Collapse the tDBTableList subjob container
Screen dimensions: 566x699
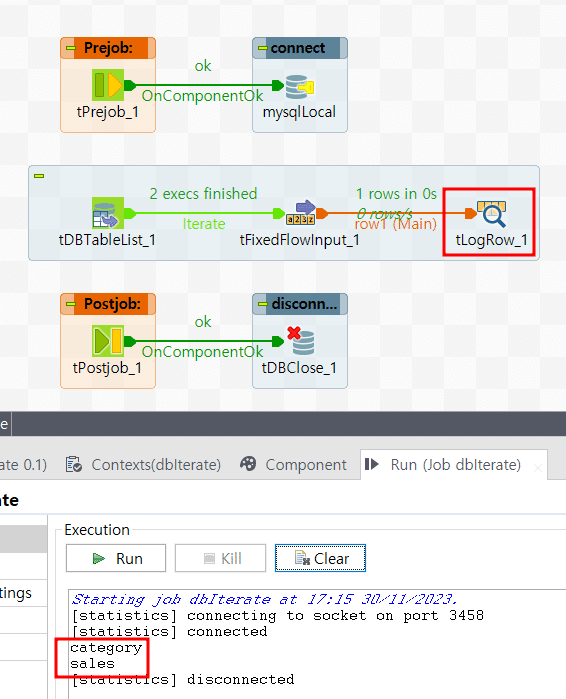coord(39,176)
